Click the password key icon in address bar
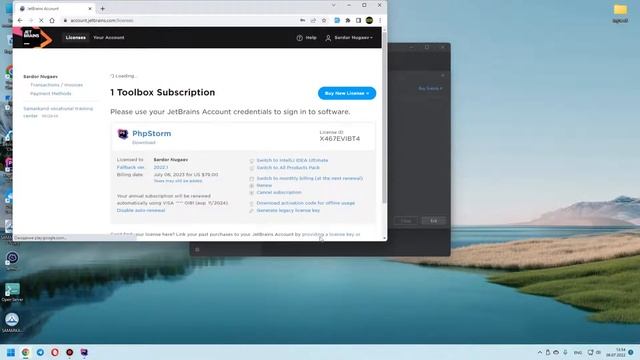Screen dimensions: 640x360 (302, 20)
